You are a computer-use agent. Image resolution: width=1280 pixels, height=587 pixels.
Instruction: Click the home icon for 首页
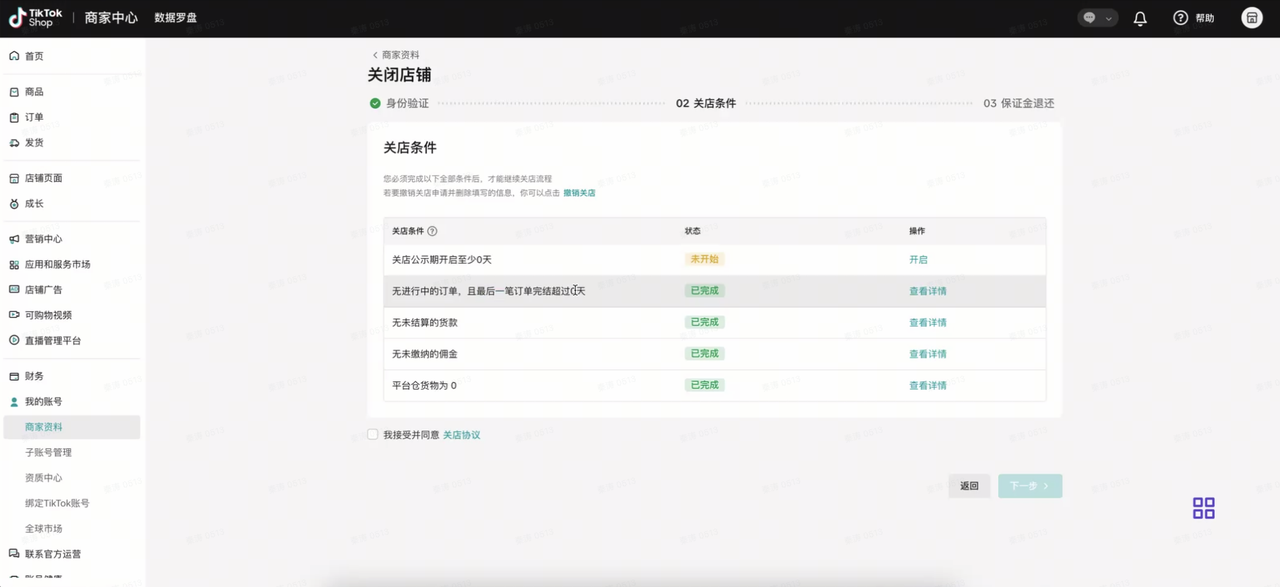coord(14,56)
